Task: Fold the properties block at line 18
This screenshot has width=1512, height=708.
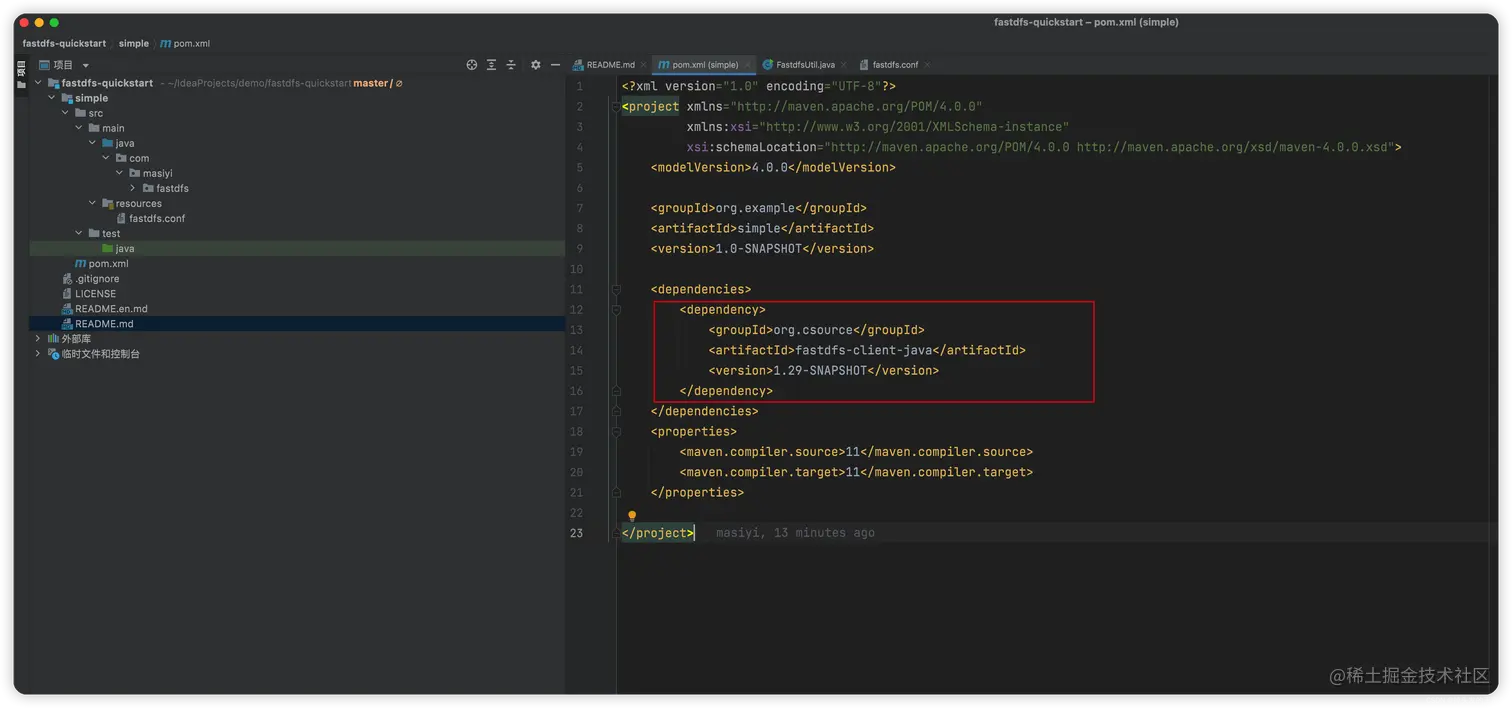Action: [x=616, y=432]
